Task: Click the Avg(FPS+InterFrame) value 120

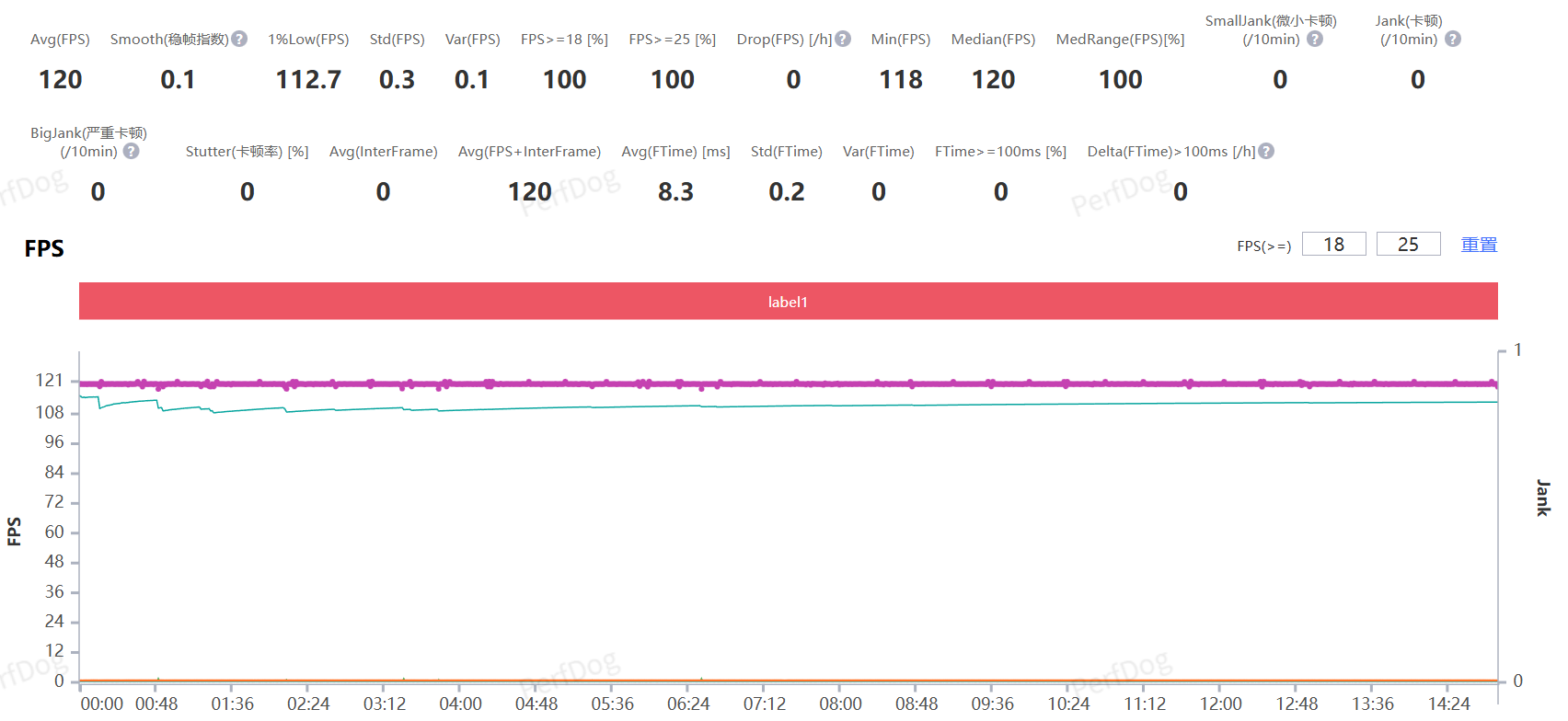Action: pos(530,192)
